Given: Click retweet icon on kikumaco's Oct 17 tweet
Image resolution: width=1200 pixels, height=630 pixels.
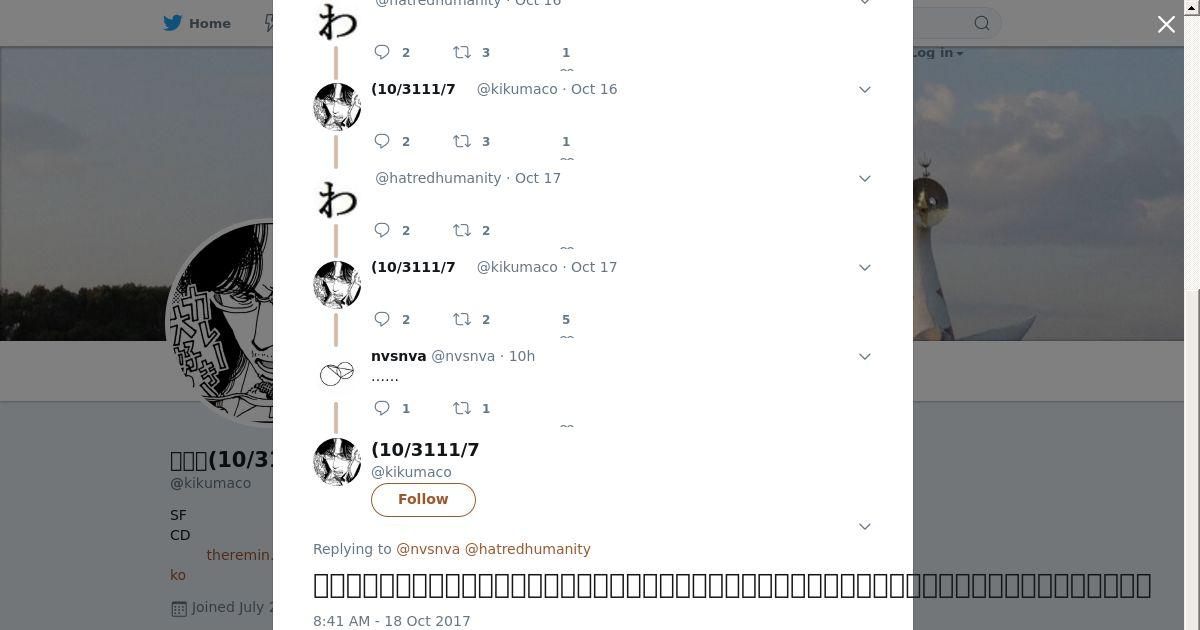Looking at the screenshot, I should coord(462,319).
